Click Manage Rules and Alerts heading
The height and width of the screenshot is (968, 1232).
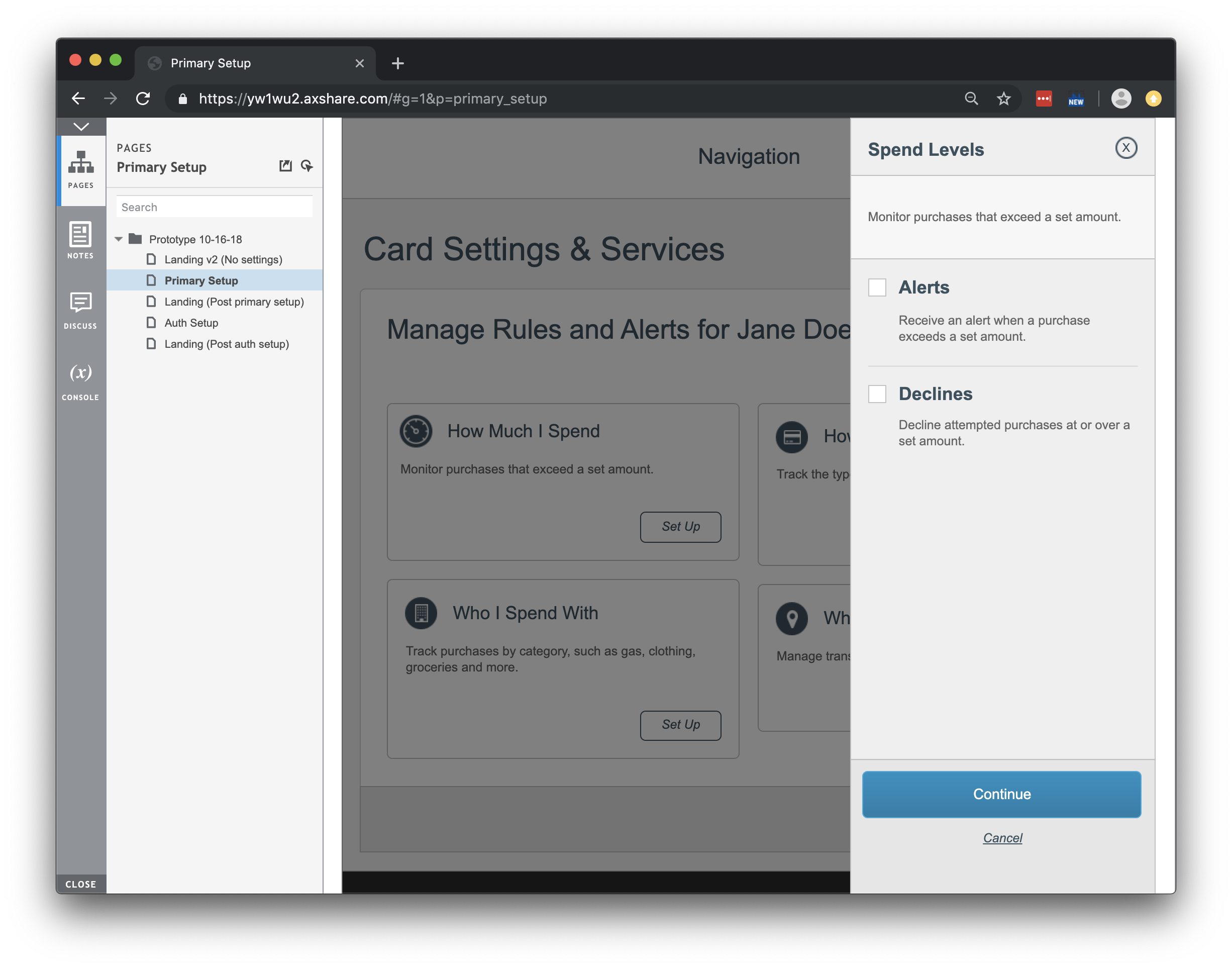coord(619,329)
